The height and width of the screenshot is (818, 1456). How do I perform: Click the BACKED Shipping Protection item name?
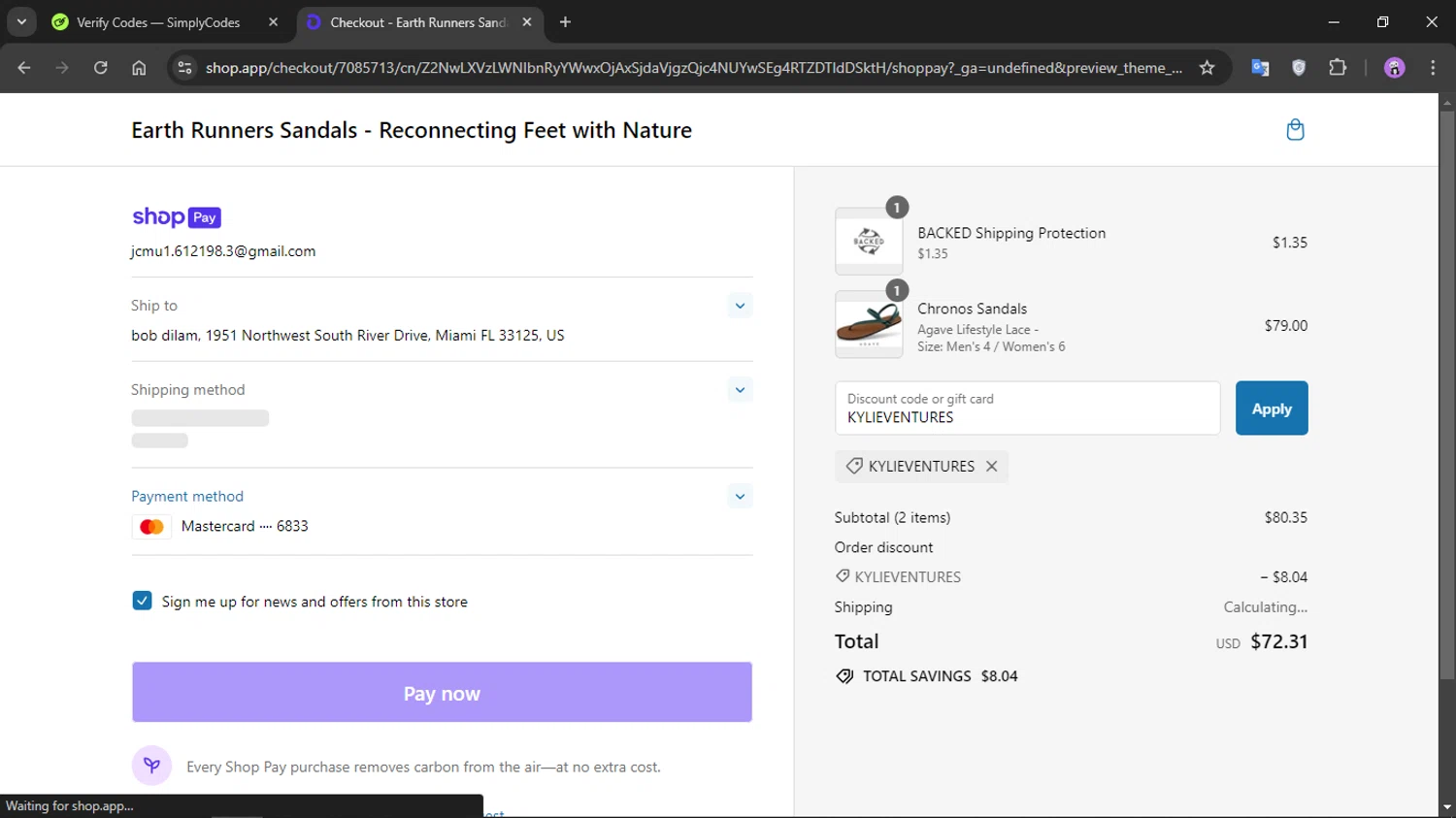pyautogui.click(x=1011, y=233)
